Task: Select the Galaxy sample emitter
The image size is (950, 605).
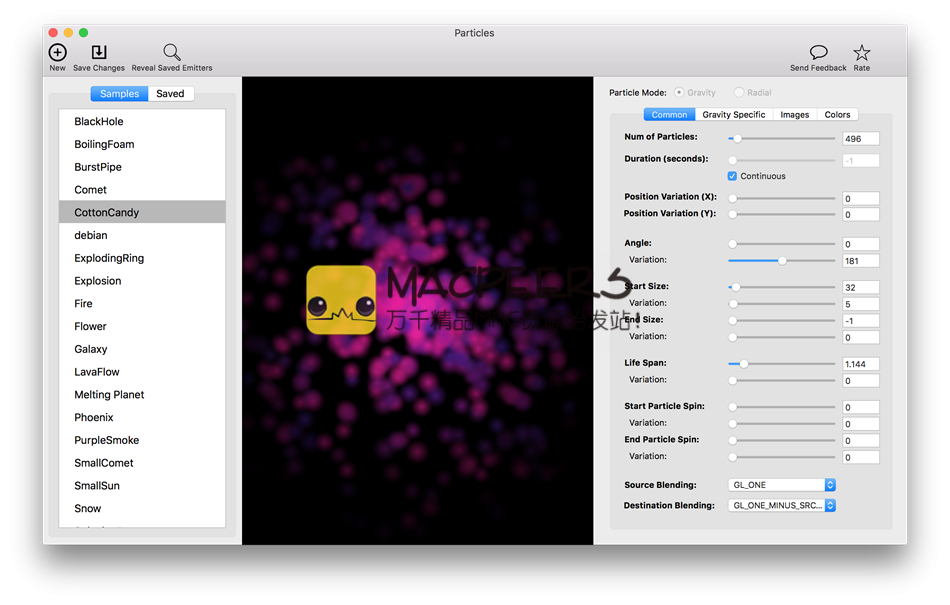Action: 91,349
